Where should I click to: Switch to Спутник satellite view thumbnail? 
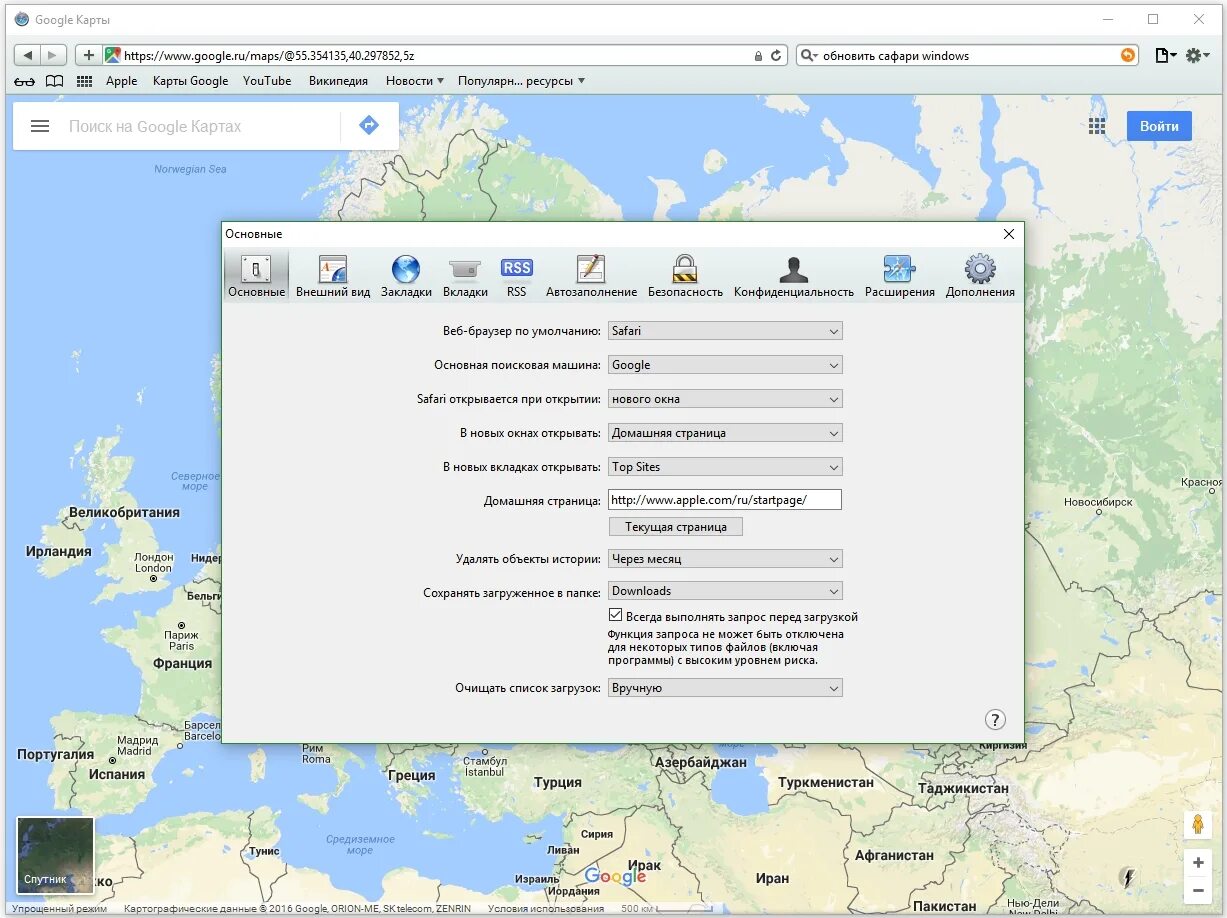pyautogui.click(x=55, y=855)
